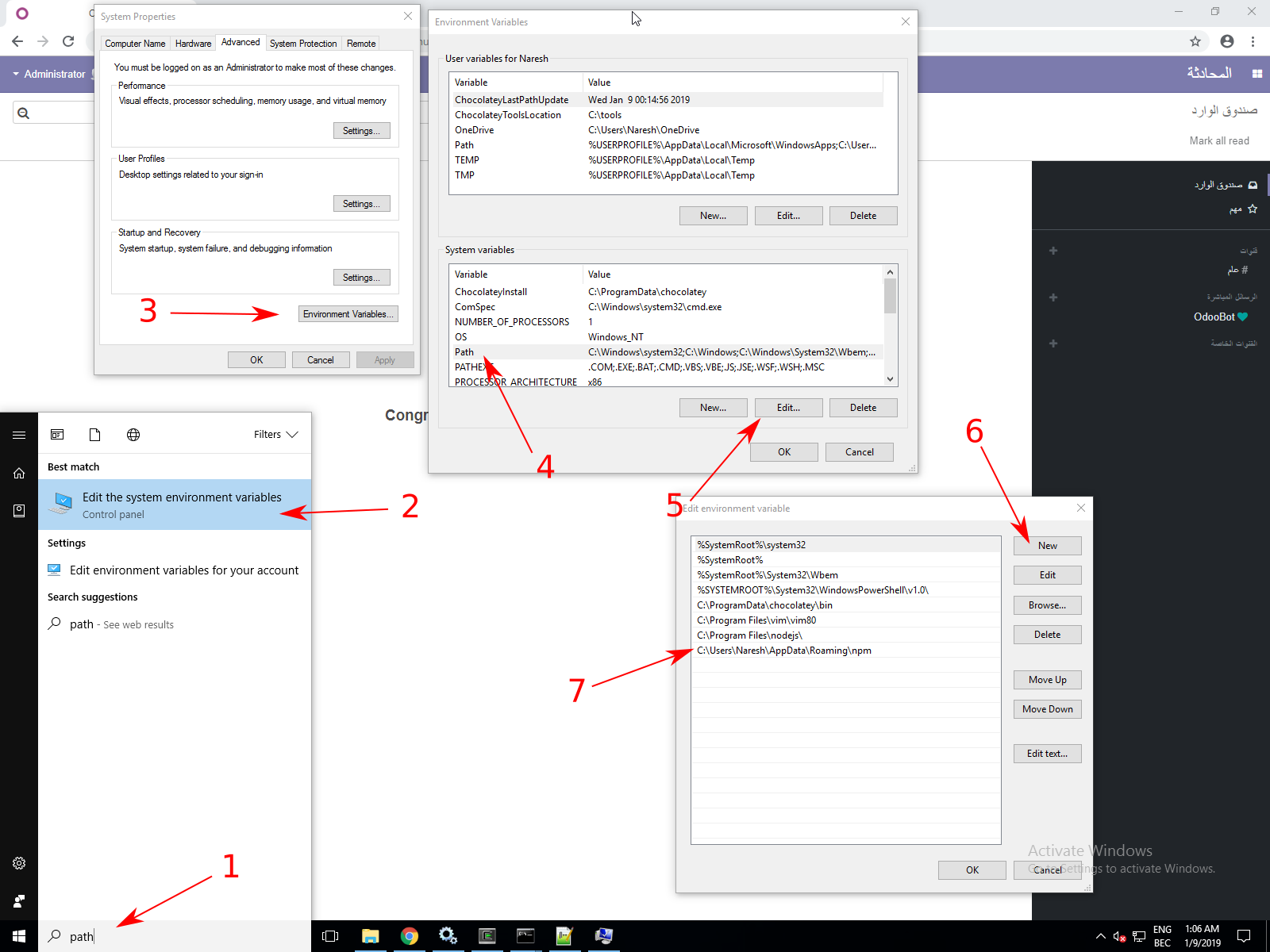Select the documents filter icon in search panel
Viewport: 1270px width, 952px height.
click(94, 434)
